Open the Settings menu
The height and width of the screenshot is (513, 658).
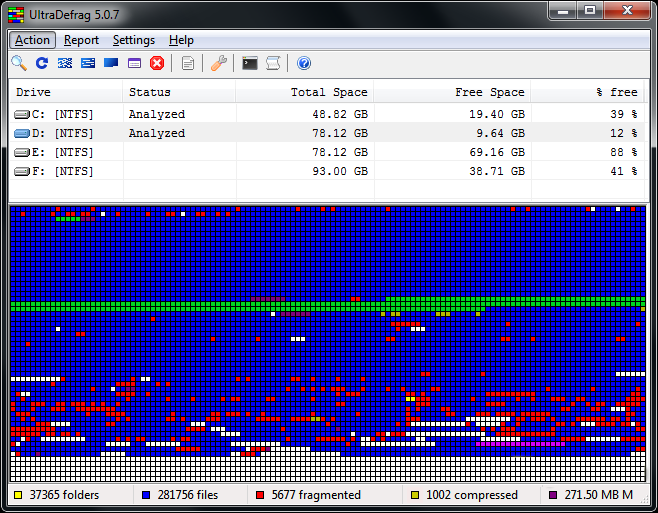tap(134, 40)
